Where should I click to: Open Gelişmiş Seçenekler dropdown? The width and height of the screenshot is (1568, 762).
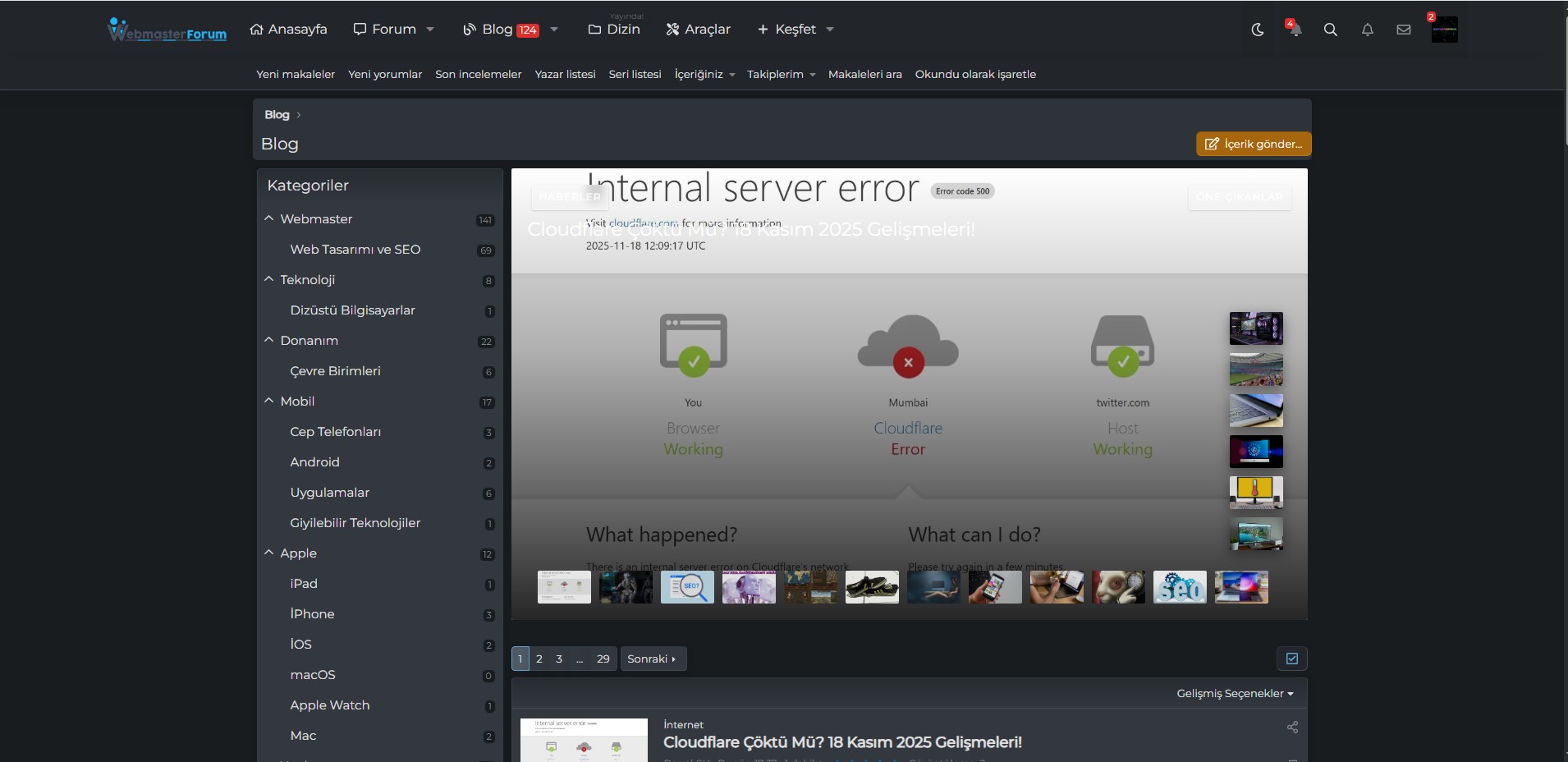1235,693
